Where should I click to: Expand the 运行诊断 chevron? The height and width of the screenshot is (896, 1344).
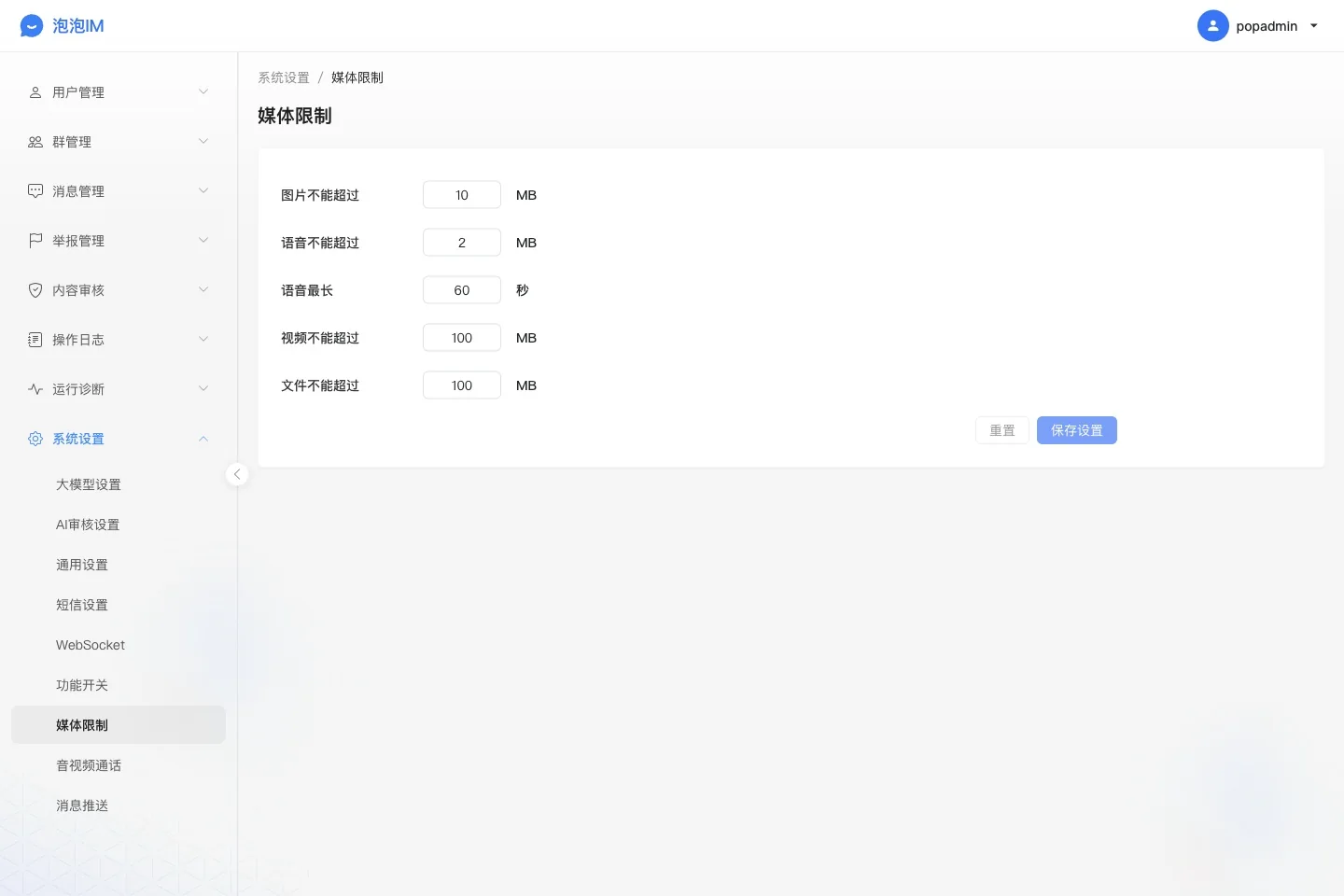[203, 388]
